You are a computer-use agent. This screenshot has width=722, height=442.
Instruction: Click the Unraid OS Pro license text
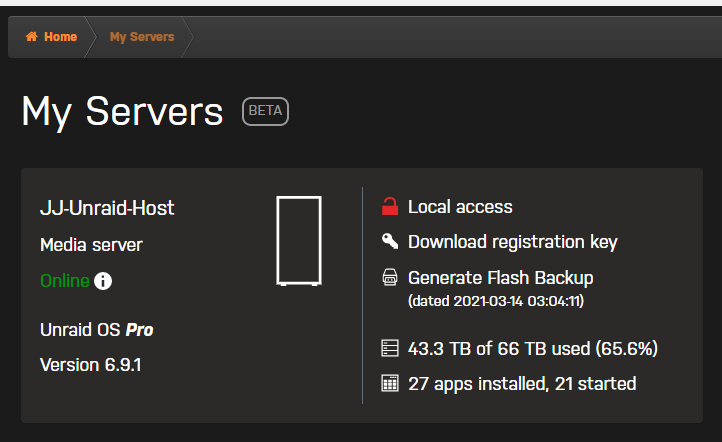[x=97, y=330]
